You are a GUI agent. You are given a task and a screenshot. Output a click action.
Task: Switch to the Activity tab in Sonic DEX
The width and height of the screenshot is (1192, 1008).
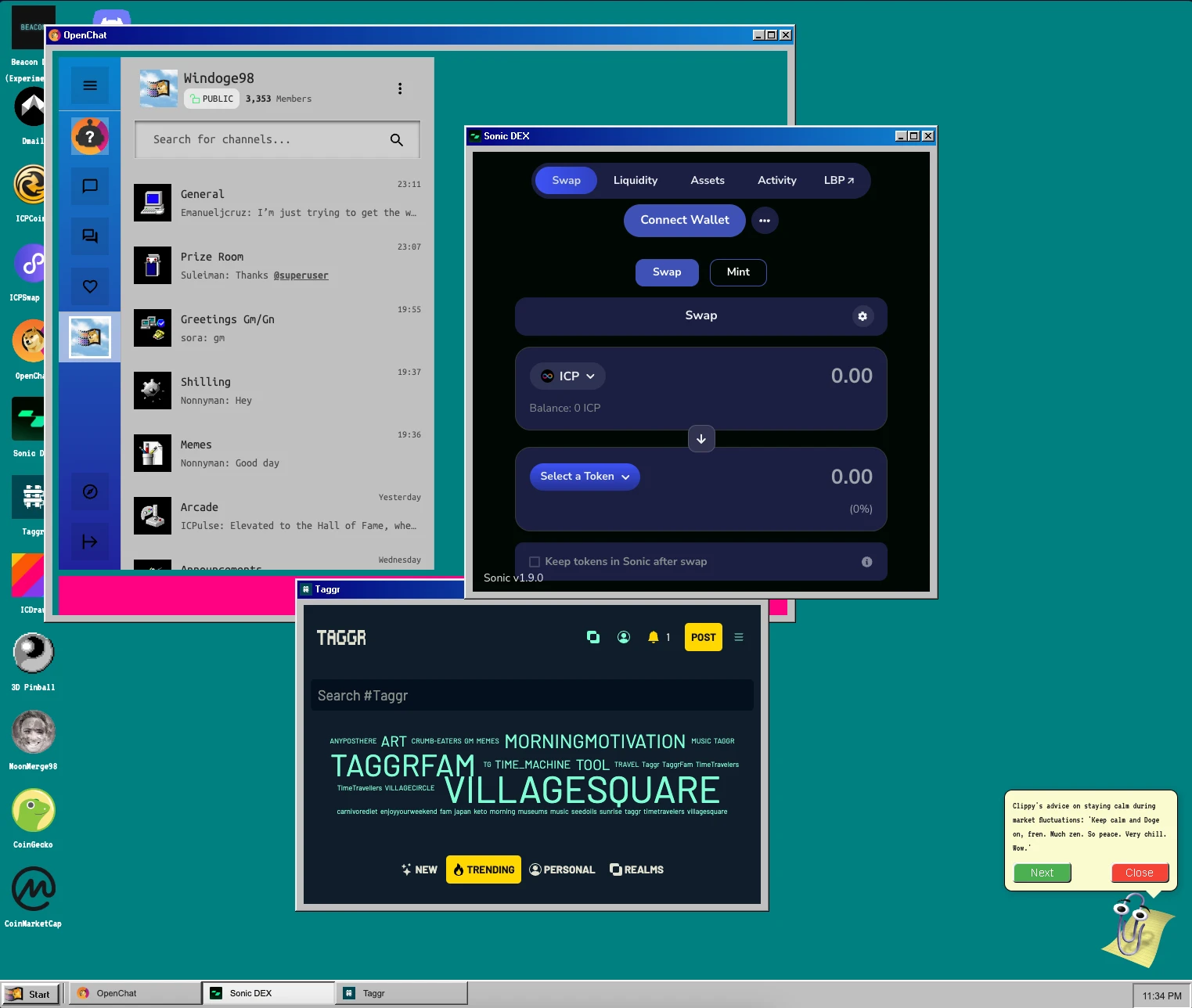coord(777,180)
